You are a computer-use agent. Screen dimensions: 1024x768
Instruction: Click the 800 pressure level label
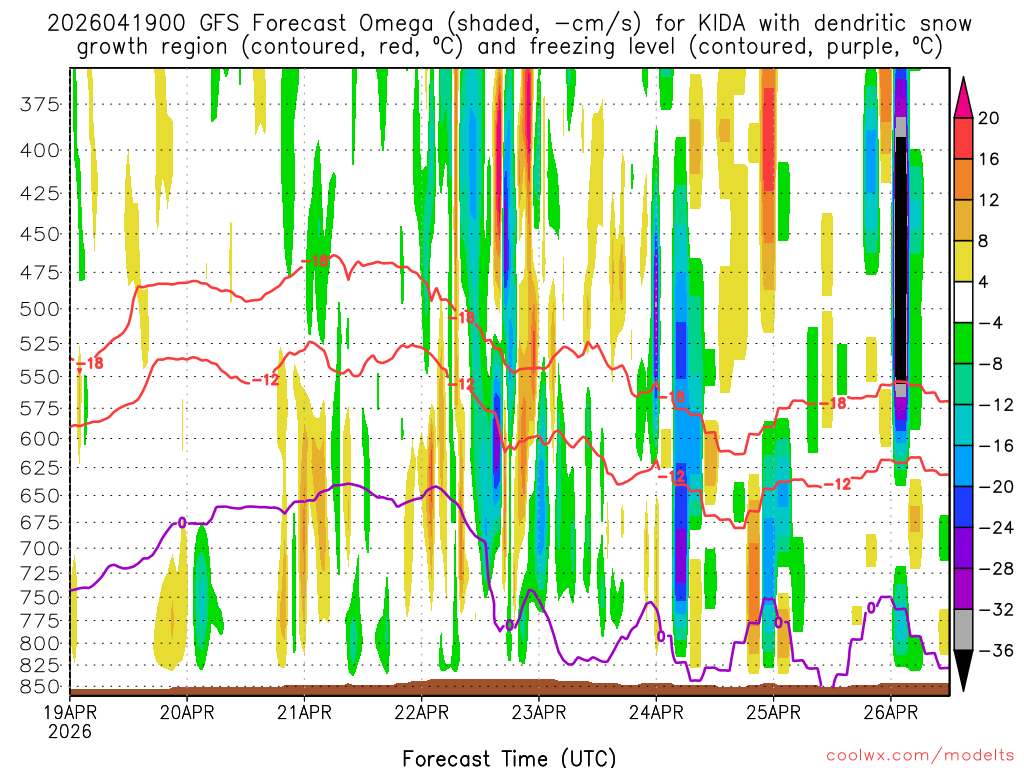pyautogui.click(x=40, y=643)
